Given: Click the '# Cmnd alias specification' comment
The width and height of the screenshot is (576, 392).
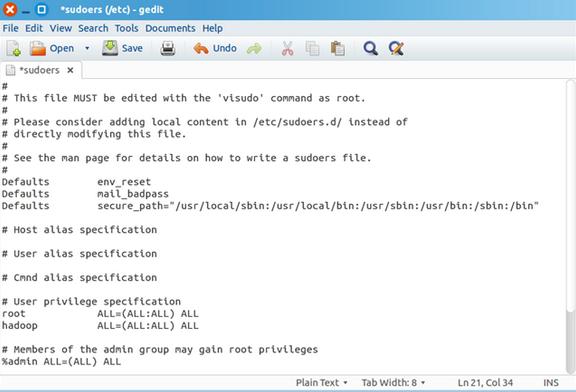Looking at the screenshot, I should click(79, 277).
